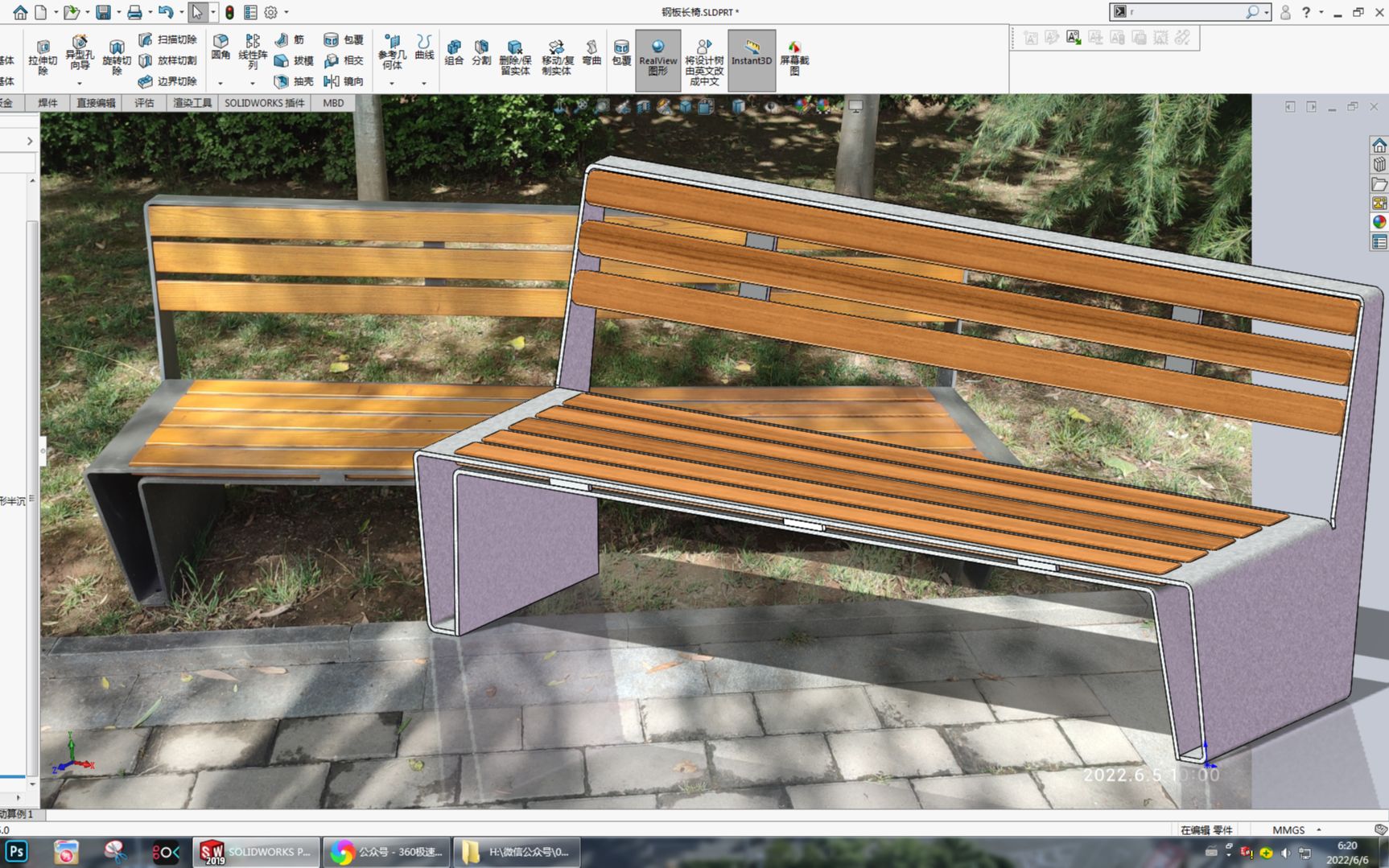Expand the 曲线 (Curves) dropdown arrow

[x=424, y=83]
